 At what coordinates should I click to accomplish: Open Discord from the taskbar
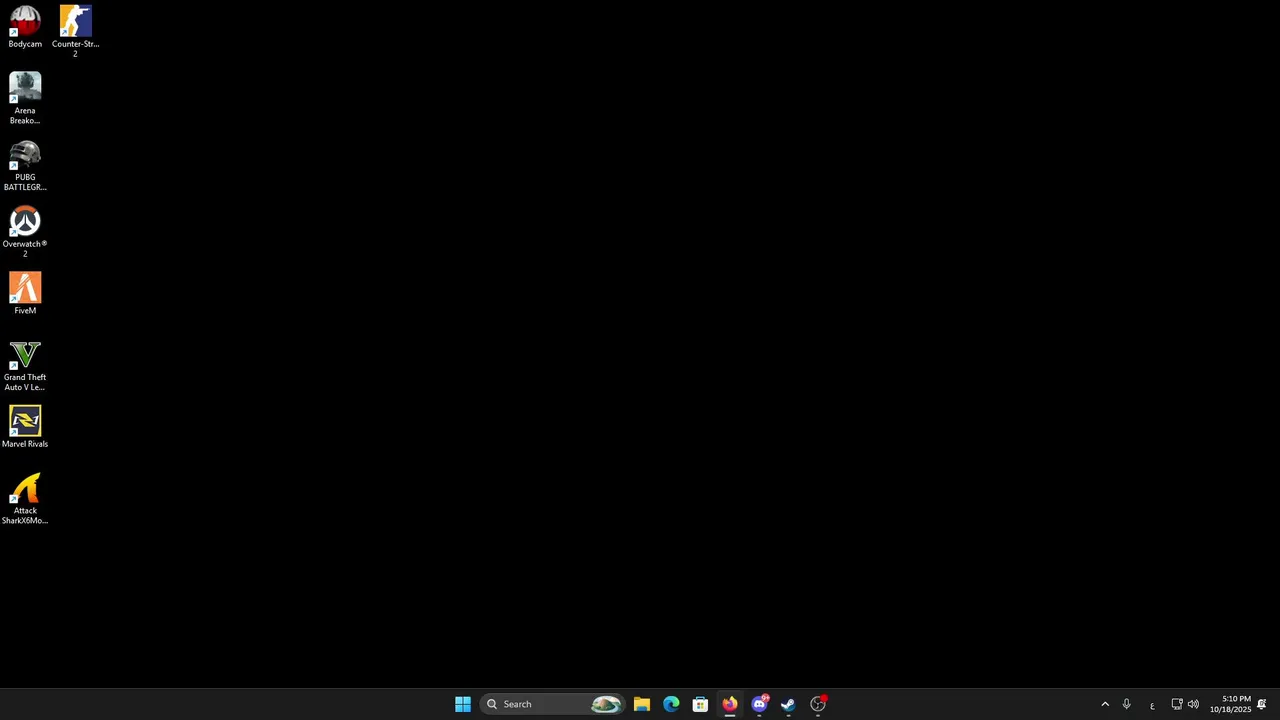point(759,704)
